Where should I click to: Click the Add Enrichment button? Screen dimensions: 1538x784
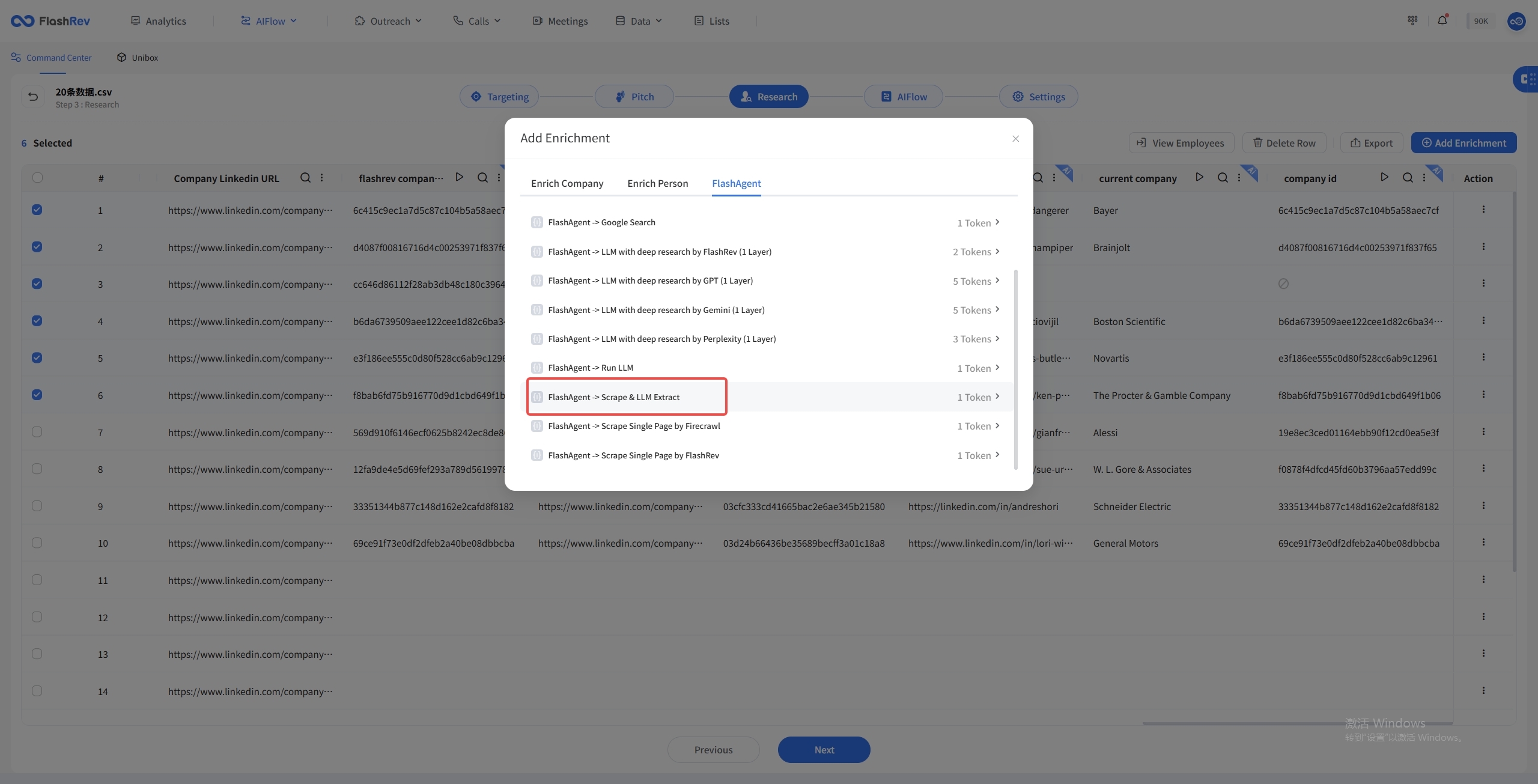click(x=1464, y=143)
